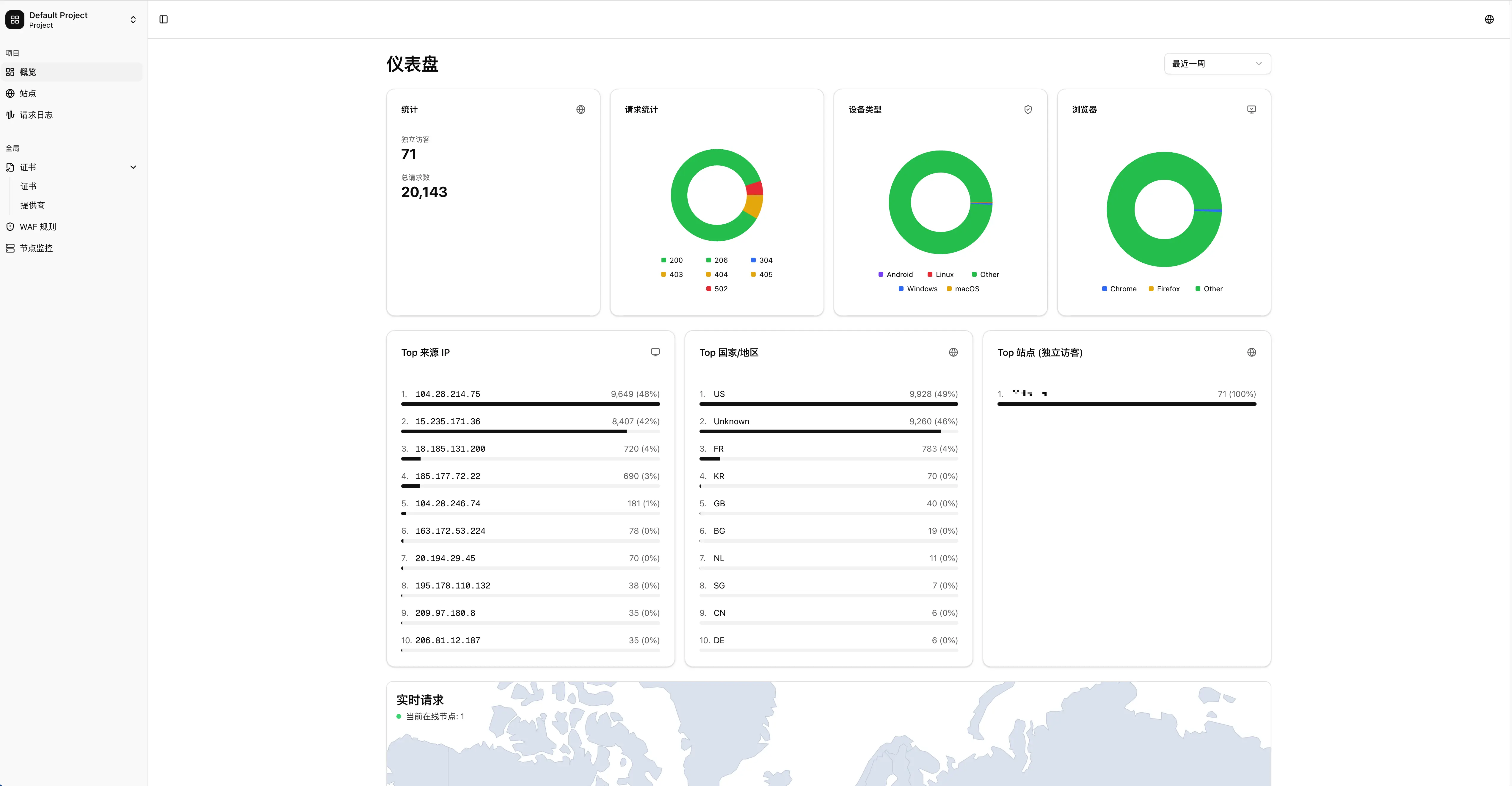Collapse the 证书 section in the sidebar
Viewport: 1512px width, 786px height.
pyautogui.click(x=133, y=167)
